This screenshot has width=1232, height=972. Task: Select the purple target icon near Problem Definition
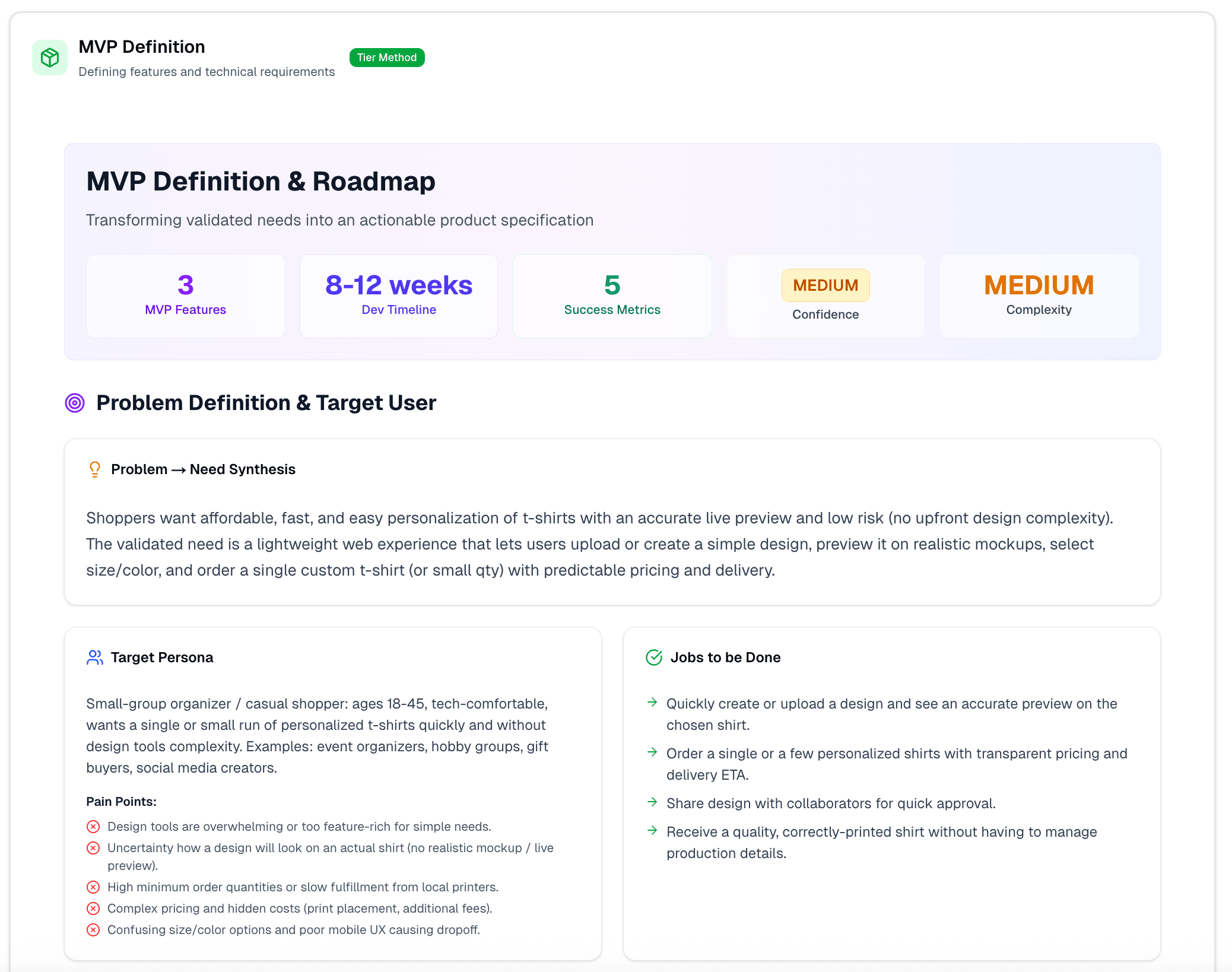(x=74, y=403)
